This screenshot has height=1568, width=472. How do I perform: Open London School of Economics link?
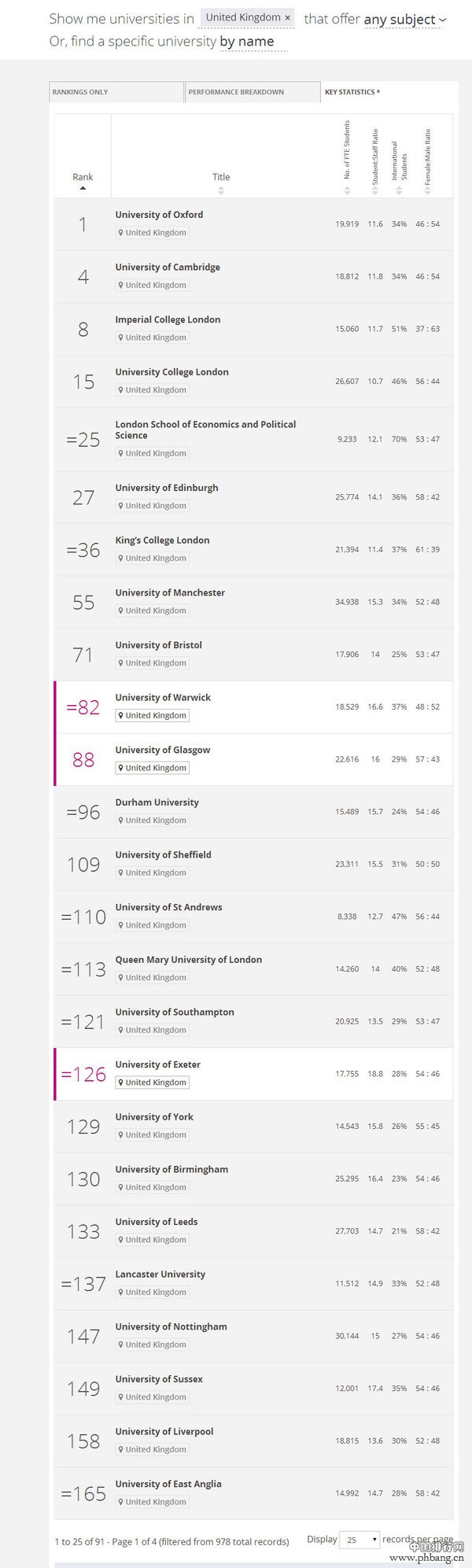coord(205,430)
